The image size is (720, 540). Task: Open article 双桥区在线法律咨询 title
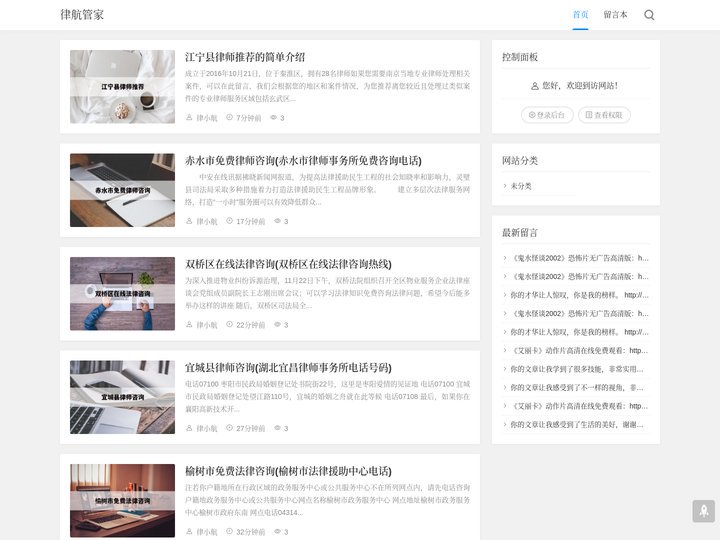(x=288, y=264)
